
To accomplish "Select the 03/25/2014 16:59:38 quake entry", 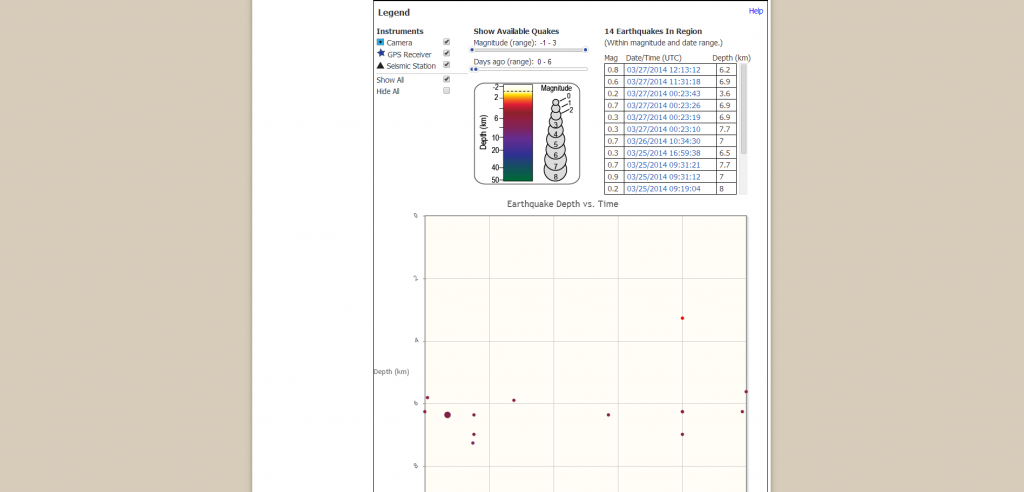I will pyautogui.click(x=663, y=153).
